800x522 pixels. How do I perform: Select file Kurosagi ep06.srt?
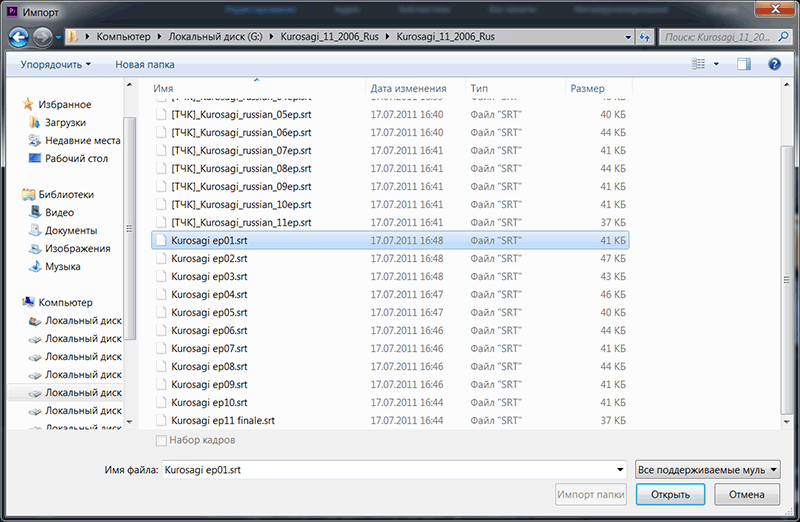(390, 331)
